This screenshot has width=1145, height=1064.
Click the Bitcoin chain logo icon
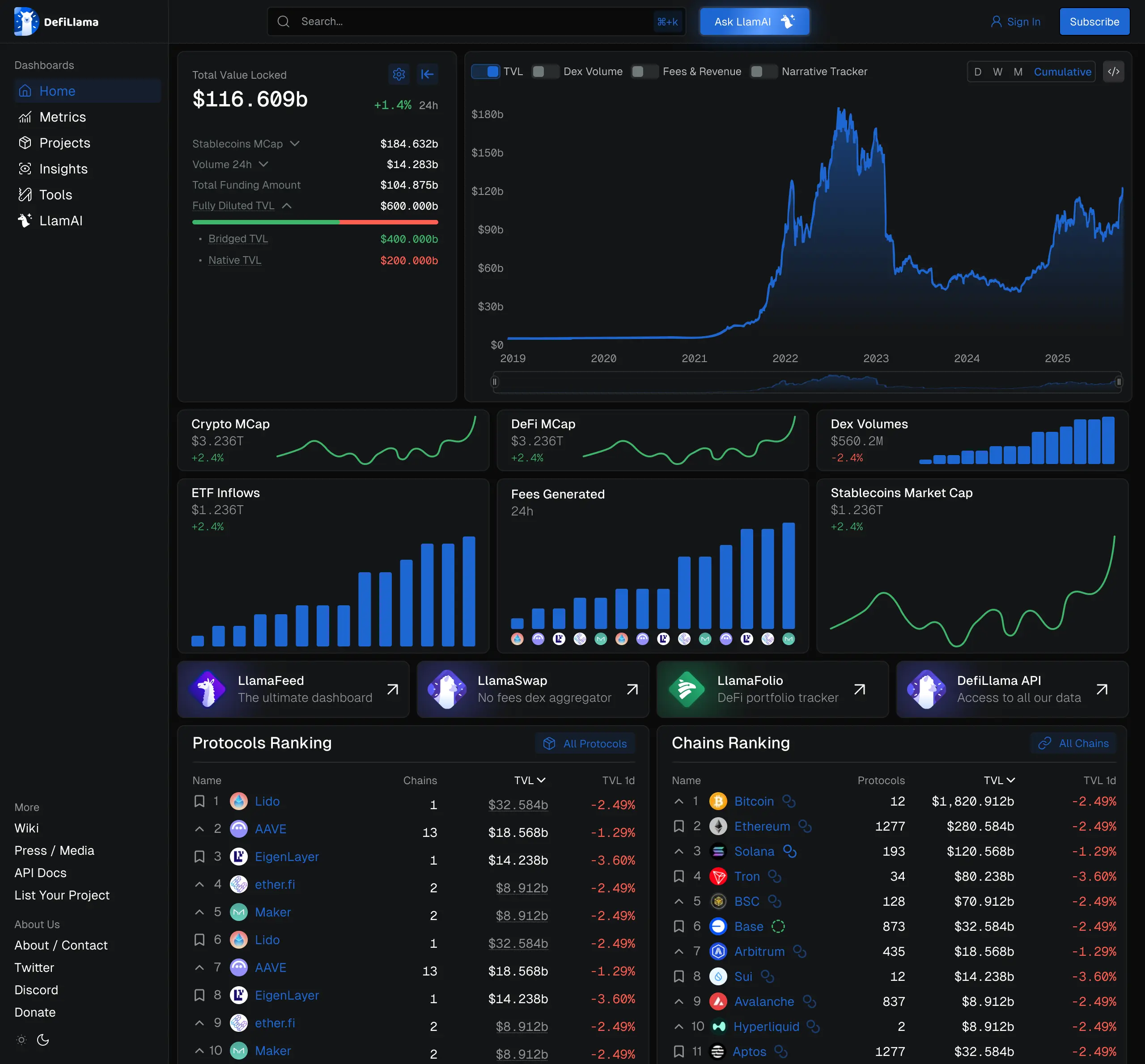[x=718, y=801]
